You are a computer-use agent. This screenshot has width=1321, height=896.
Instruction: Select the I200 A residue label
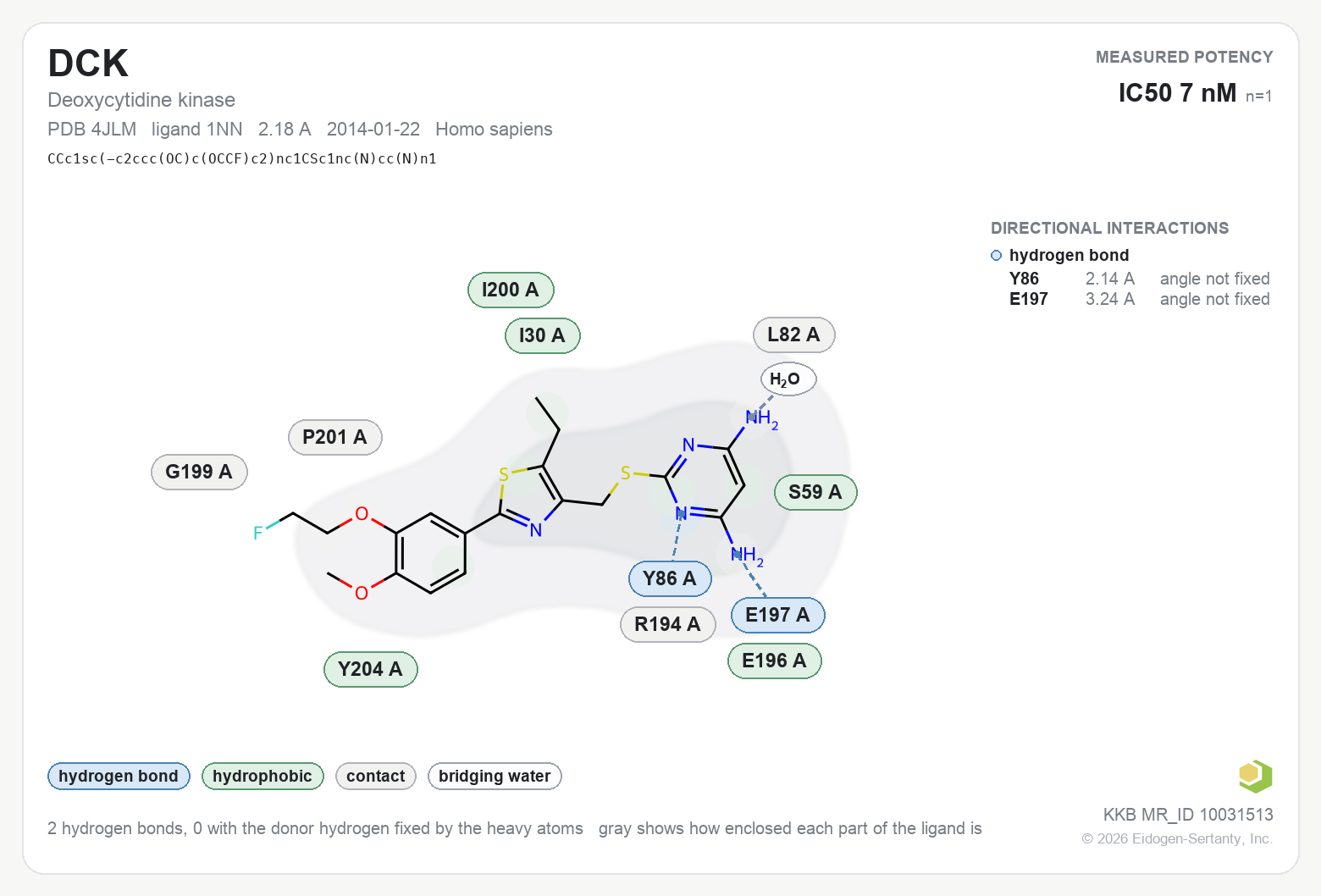511,290
